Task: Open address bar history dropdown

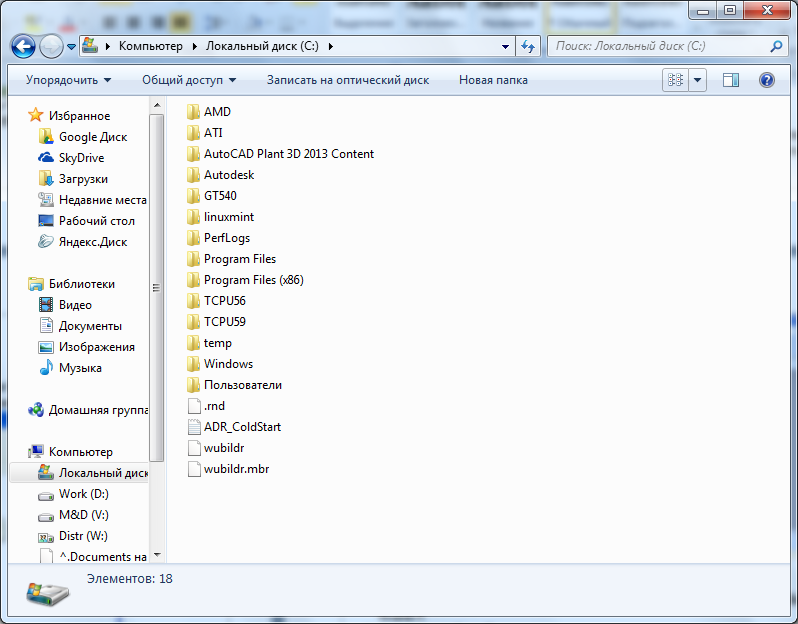Action: pyautogui.click(x=505, y=46)
